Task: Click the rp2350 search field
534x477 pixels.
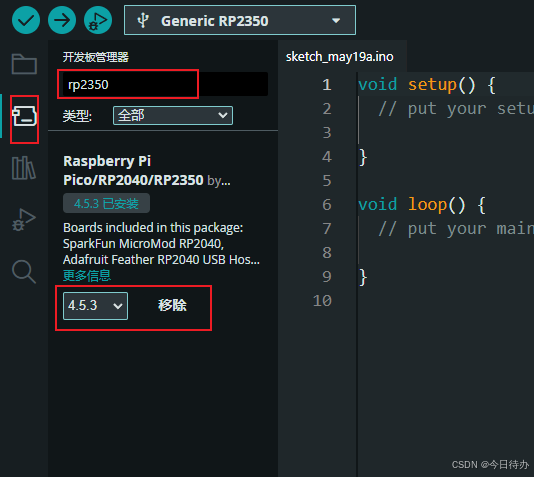Action: [x=165, y=84]
